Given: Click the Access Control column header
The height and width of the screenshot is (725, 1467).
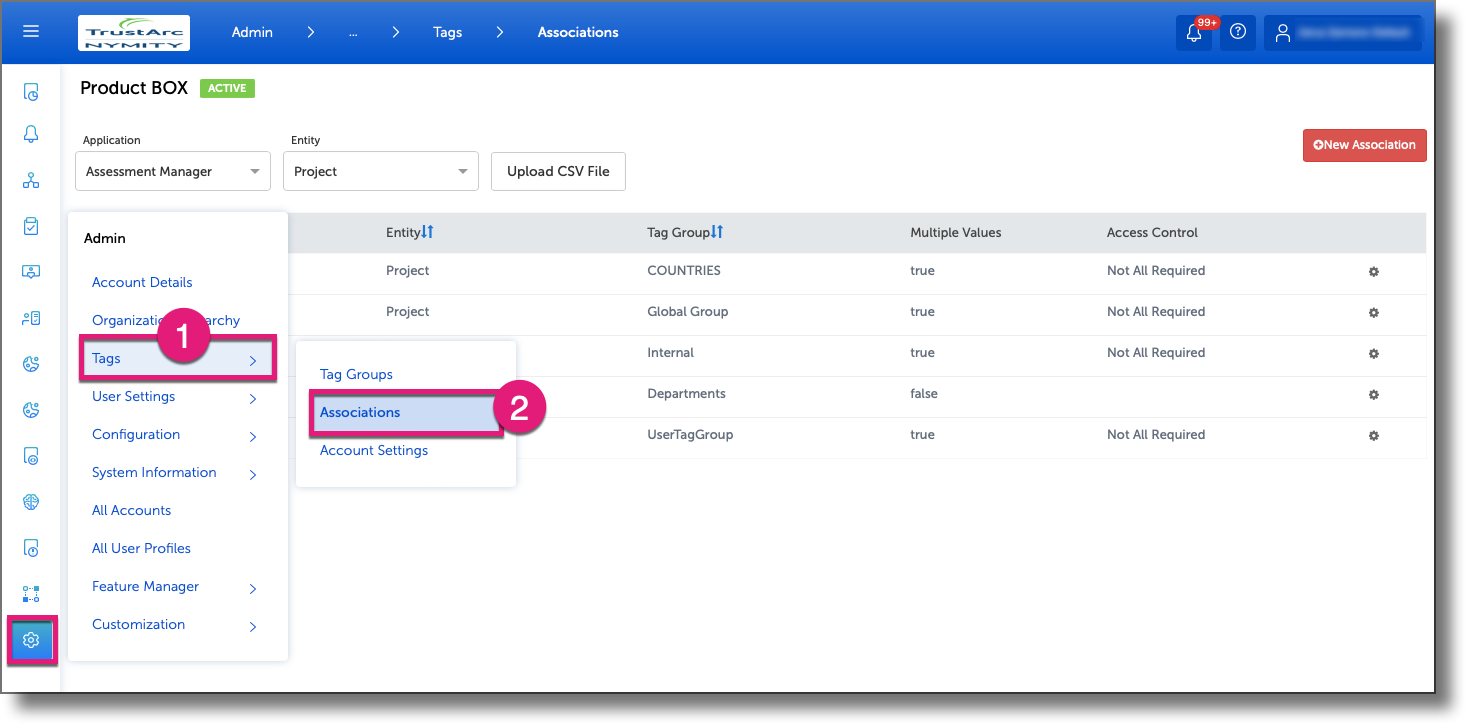Looking at the screenshot, I should [1152, 232].
